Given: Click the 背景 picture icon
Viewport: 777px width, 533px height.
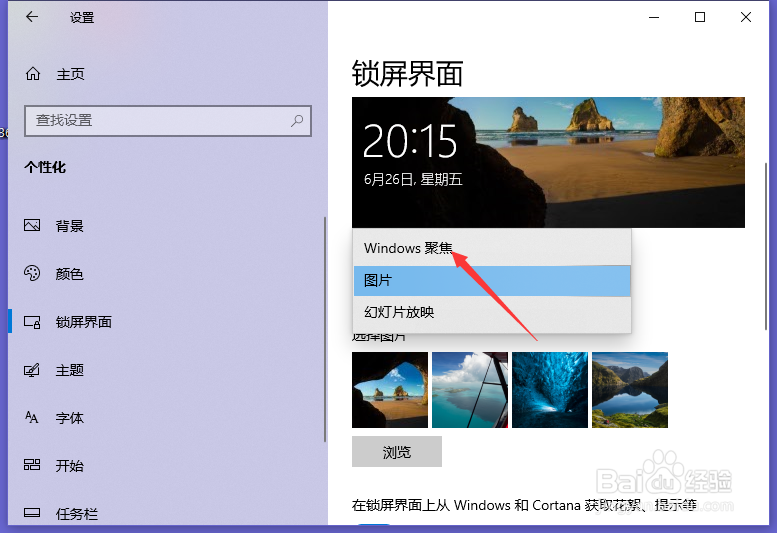Looking at the screenshot, I should click(x=32, y=225).
